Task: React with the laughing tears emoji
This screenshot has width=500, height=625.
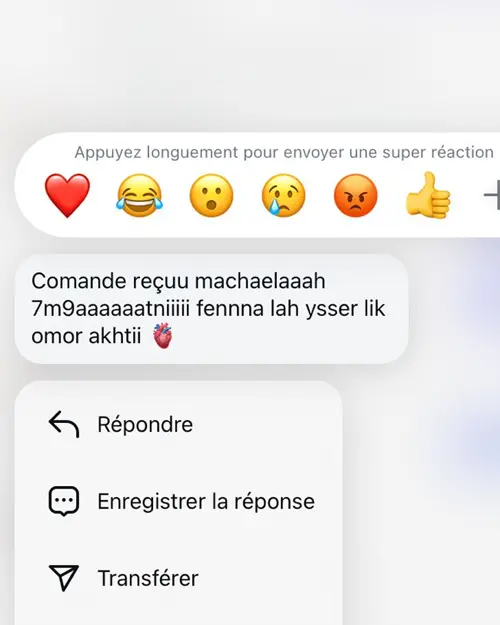Action: pos(140,195)
